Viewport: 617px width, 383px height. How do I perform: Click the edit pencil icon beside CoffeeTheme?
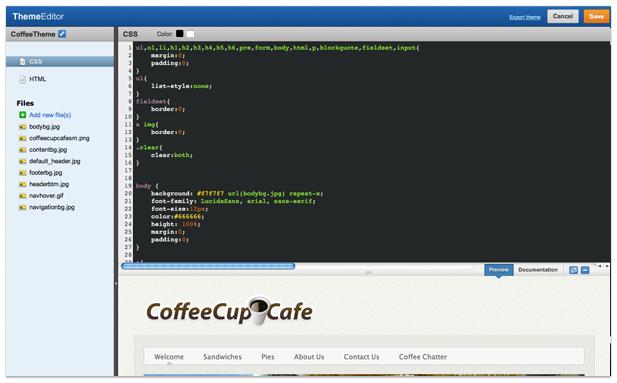[62, 34]
